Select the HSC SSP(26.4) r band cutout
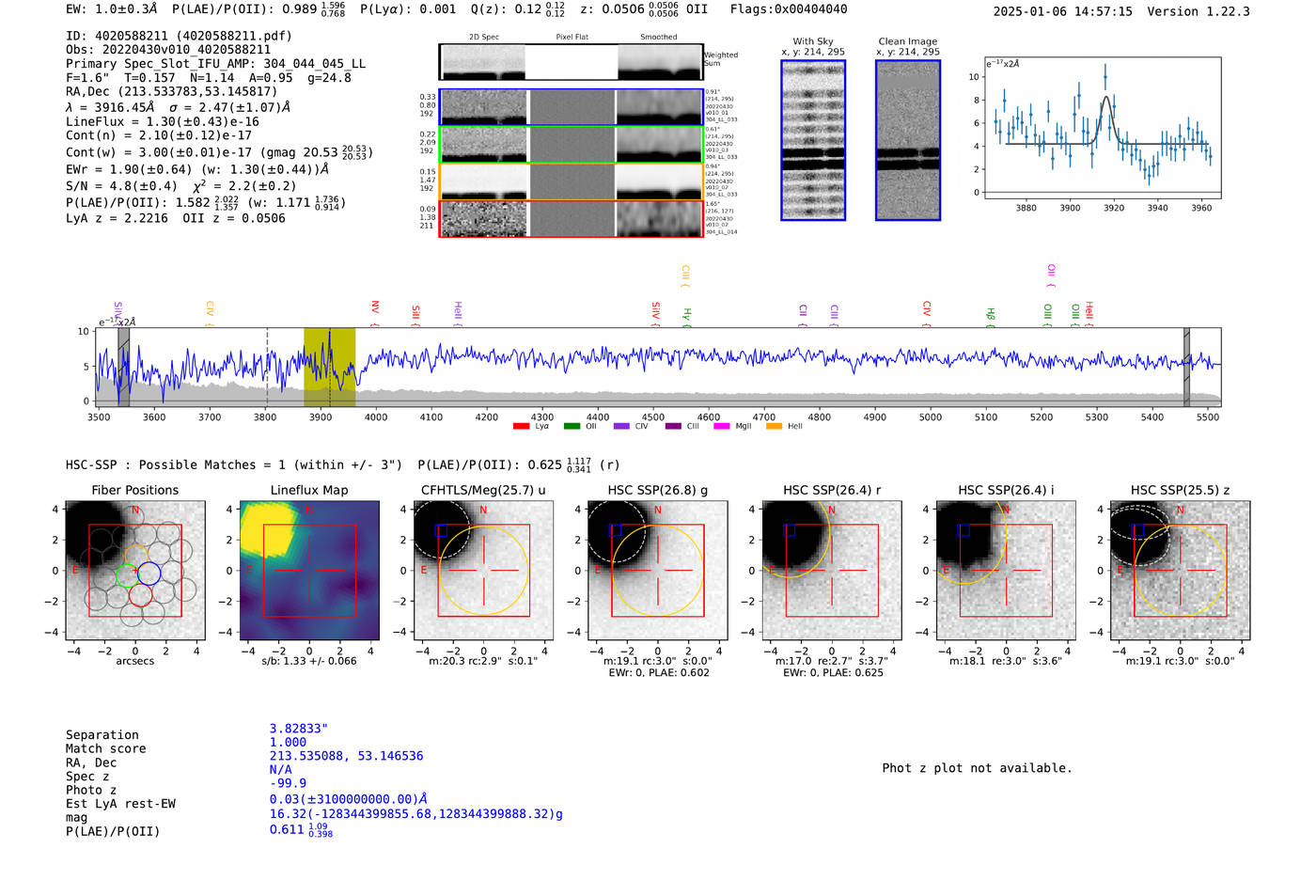Screen dimensions: 1316x896 click(831, 571)
